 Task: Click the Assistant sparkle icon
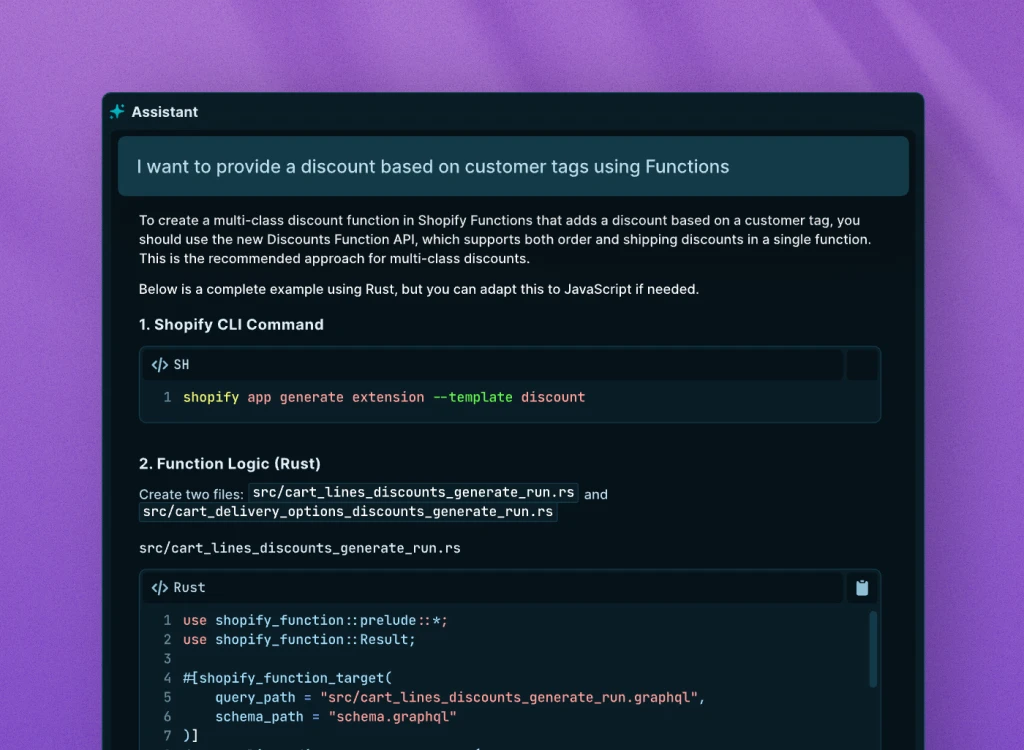[x=118, y=112]
